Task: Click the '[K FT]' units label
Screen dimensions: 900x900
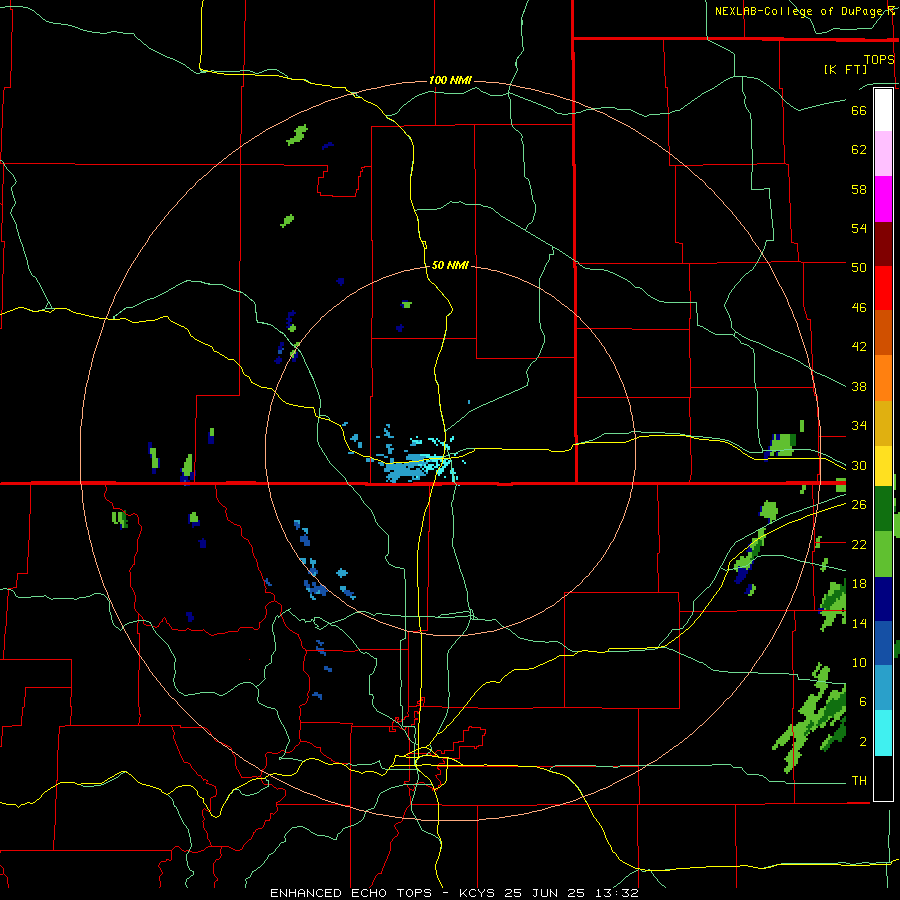Action: 845,69
